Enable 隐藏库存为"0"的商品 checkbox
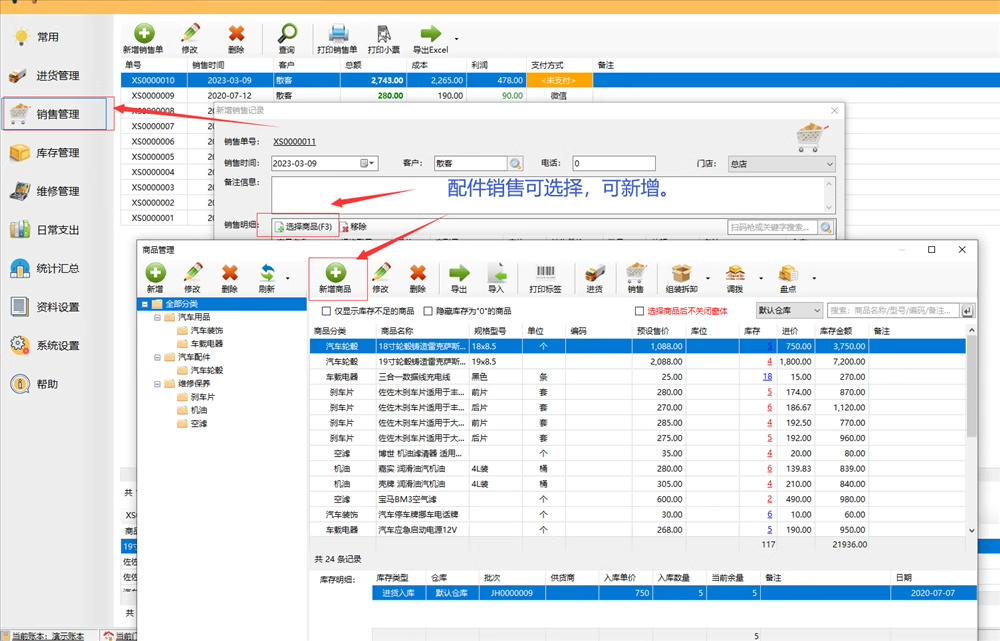The image size is (1000, 641). pos(429,311)
